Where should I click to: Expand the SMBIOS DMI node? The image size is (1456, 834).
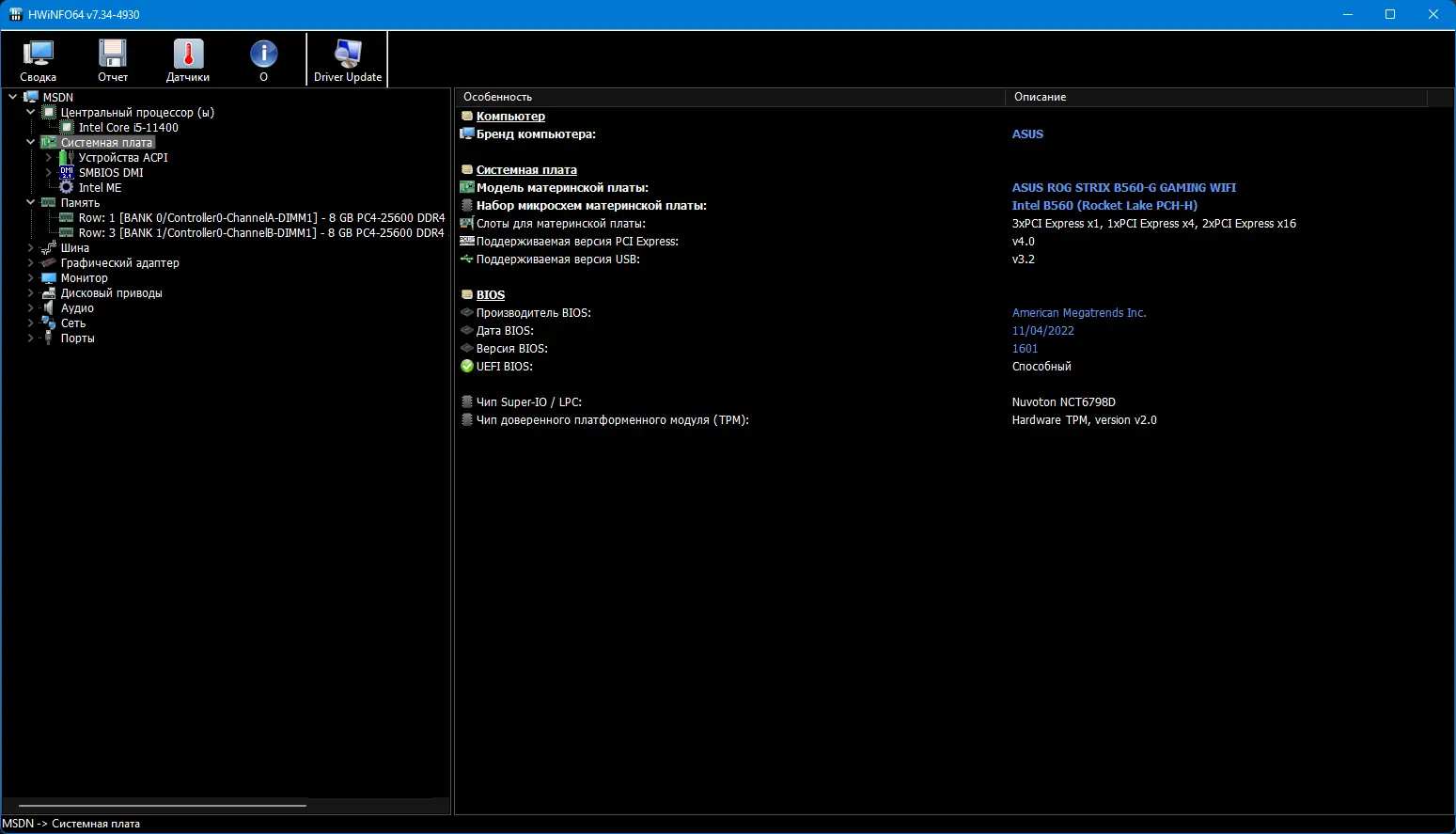click(49, 172)
